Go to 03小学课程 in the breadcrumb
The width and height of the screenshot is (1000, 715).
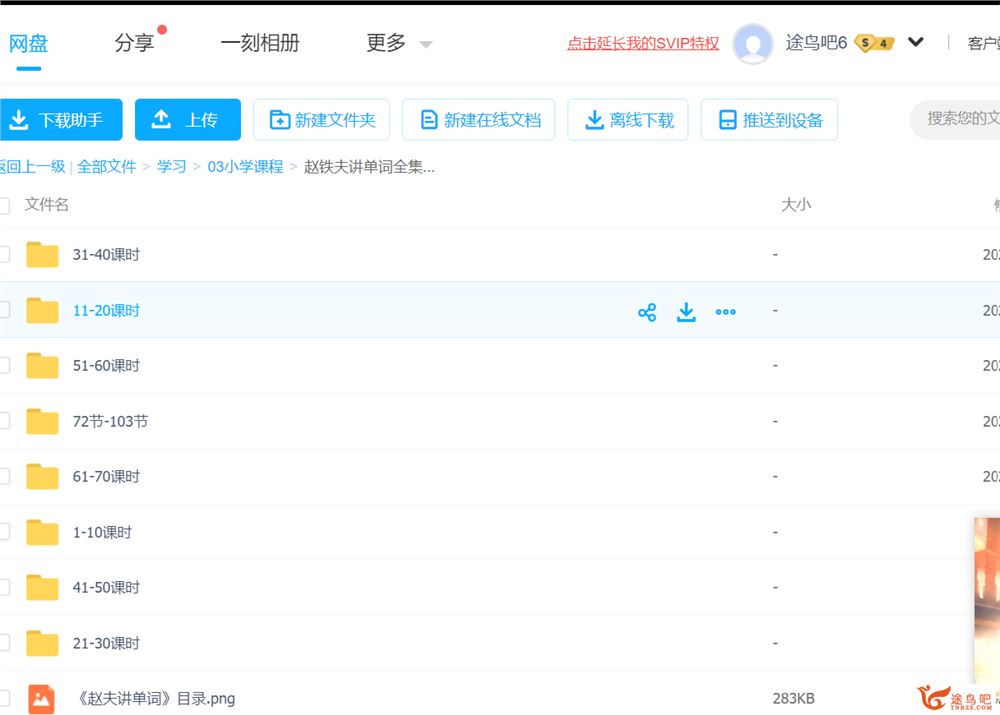tap(245, 167)
